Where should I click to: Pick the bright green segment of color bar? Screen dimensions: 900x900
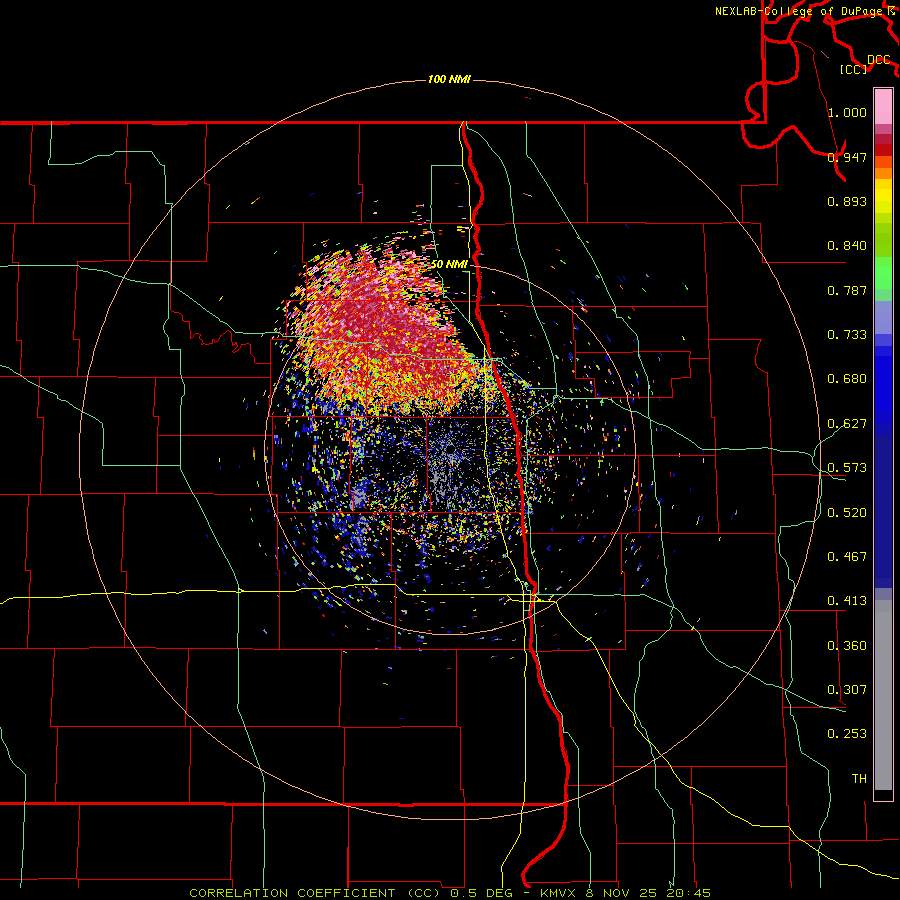(x=883, y=273)
